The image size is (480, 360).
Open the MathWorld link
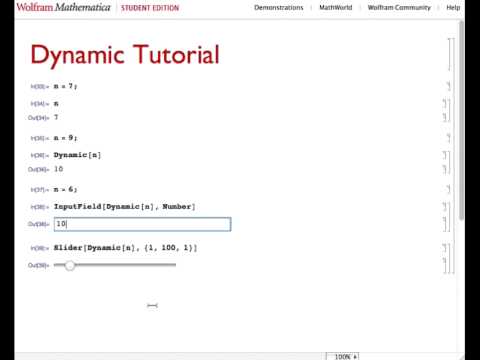point(336,8)
